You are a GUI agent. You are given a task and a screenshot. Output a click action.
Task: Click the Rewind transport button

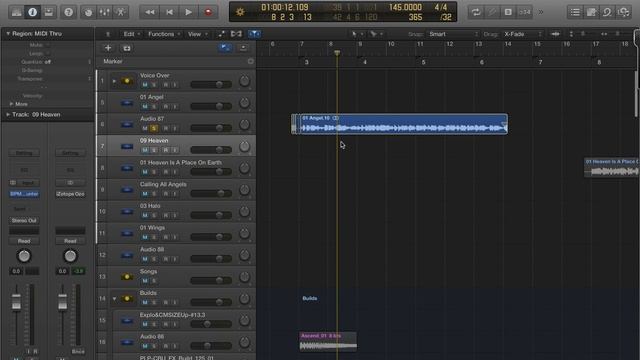pos(149,12)
